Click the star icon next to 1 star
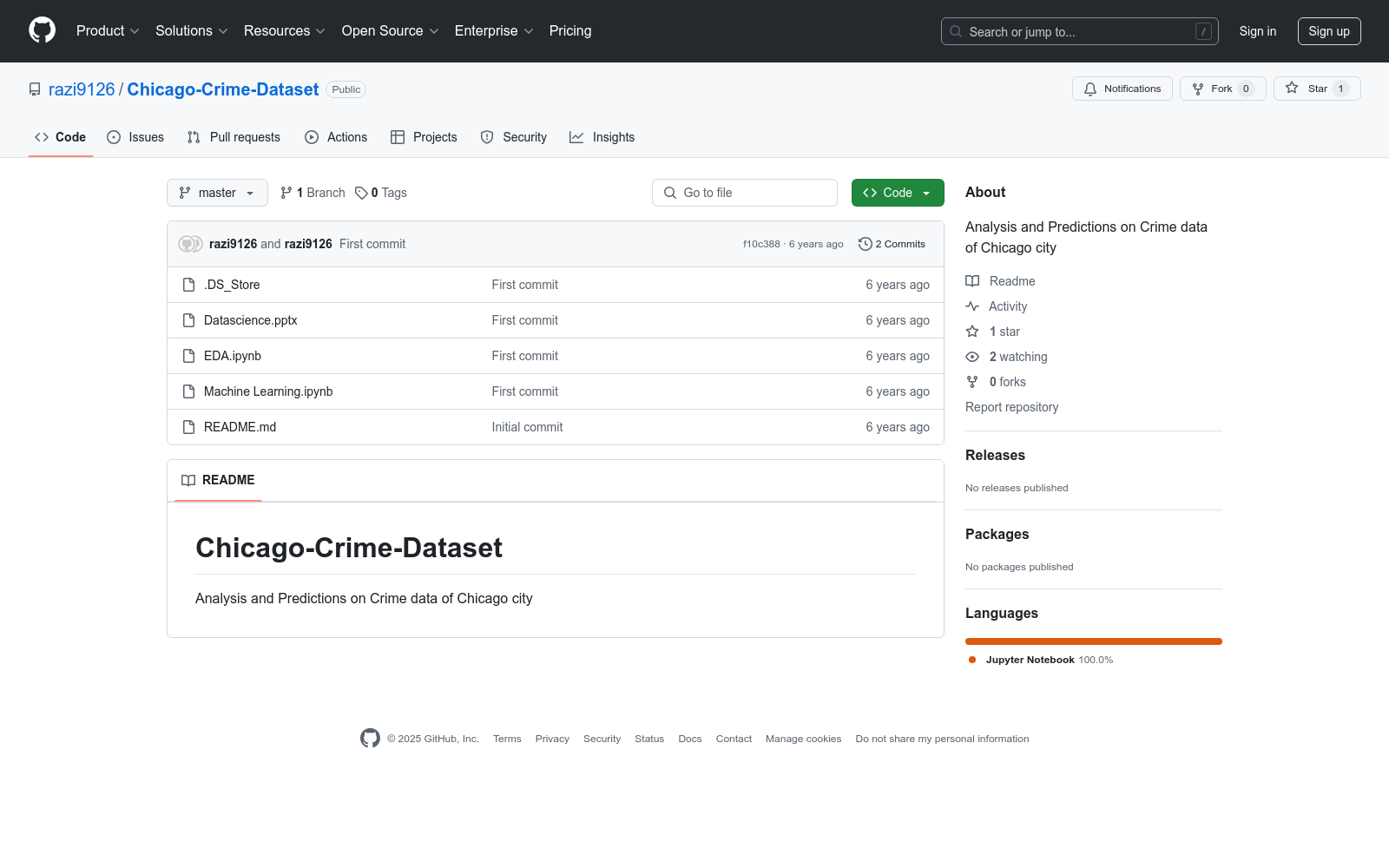The width and height of the screenshot is (1389, 868). tap(972, 332)
